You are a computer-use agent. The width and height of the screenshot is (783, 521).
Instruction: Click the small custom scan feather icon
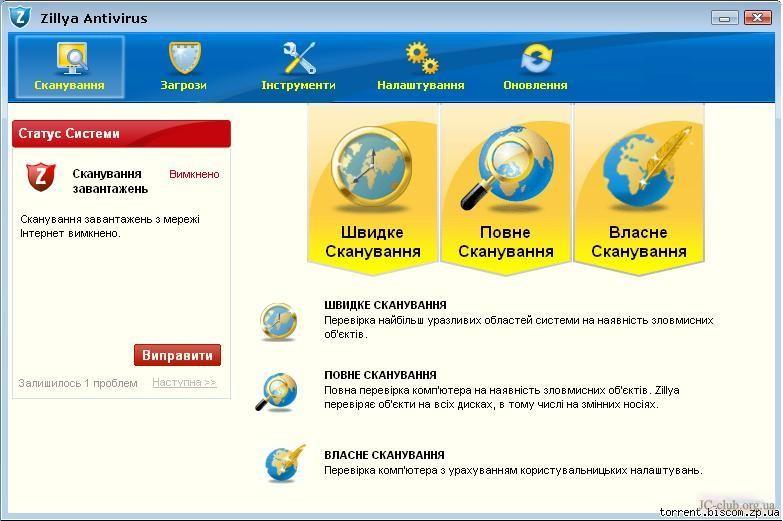[x=283, y=463]
